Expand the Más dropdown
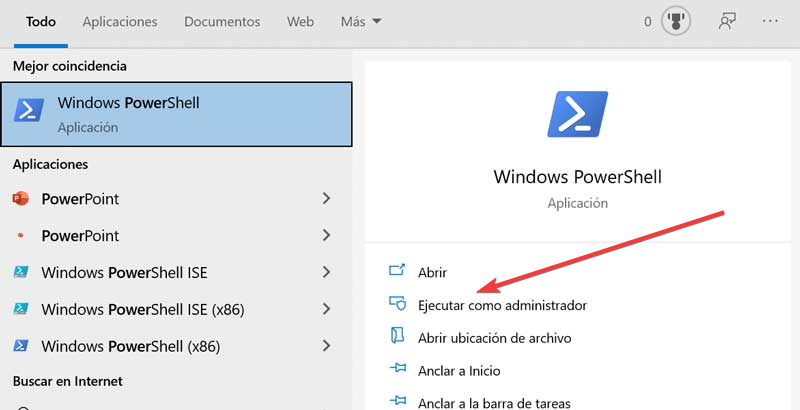800x410 pixels. (361, 22)
